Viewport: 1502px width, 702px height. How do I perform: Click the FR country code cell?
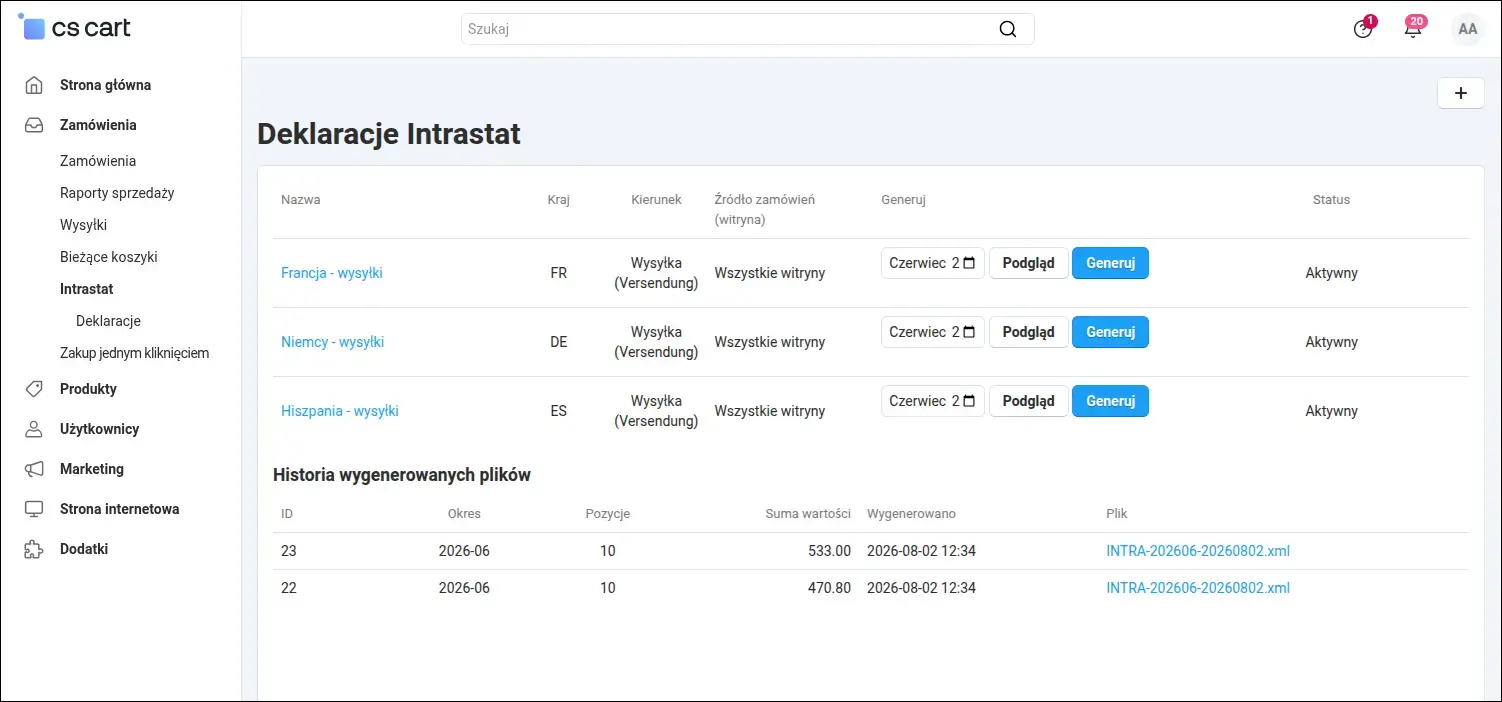click(x=558, y=273)
